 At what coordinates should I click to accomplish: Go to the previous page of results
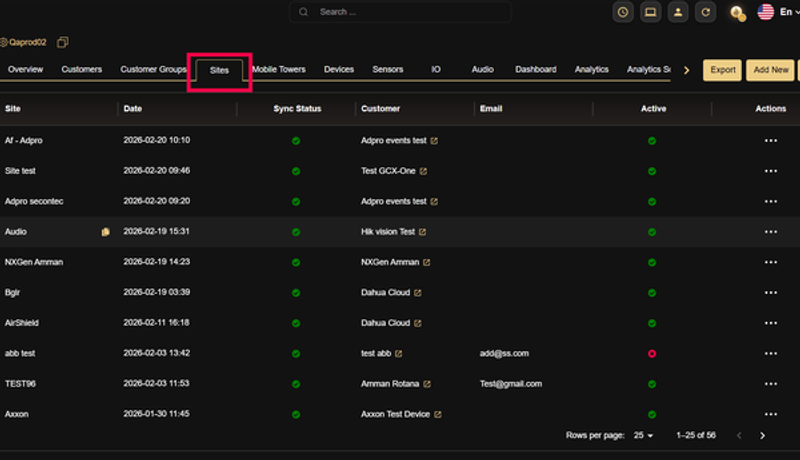[x=739, y=436]
